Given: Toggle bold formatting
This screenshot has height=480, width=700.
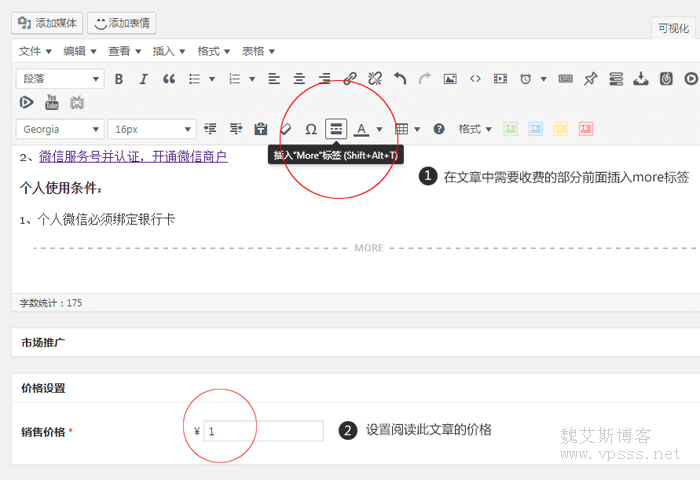Looking at the screenshot, I should 119,78.
